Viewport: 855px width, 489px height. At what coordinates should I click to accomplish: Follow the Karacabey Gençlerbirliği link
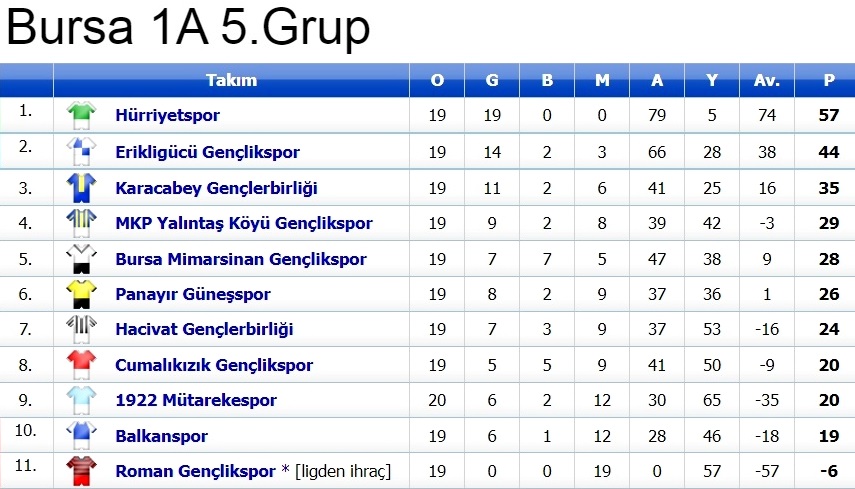(x=216, y=188)
